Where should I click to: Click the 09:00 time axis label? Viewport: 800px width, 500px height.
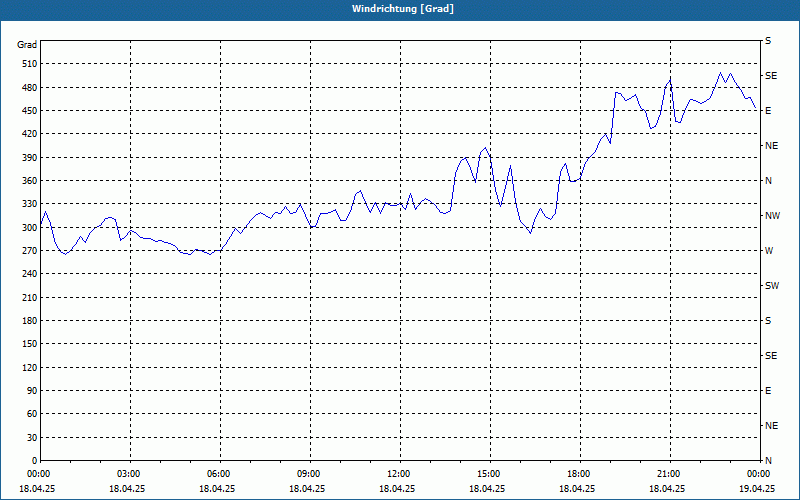[x=308, y=474]
